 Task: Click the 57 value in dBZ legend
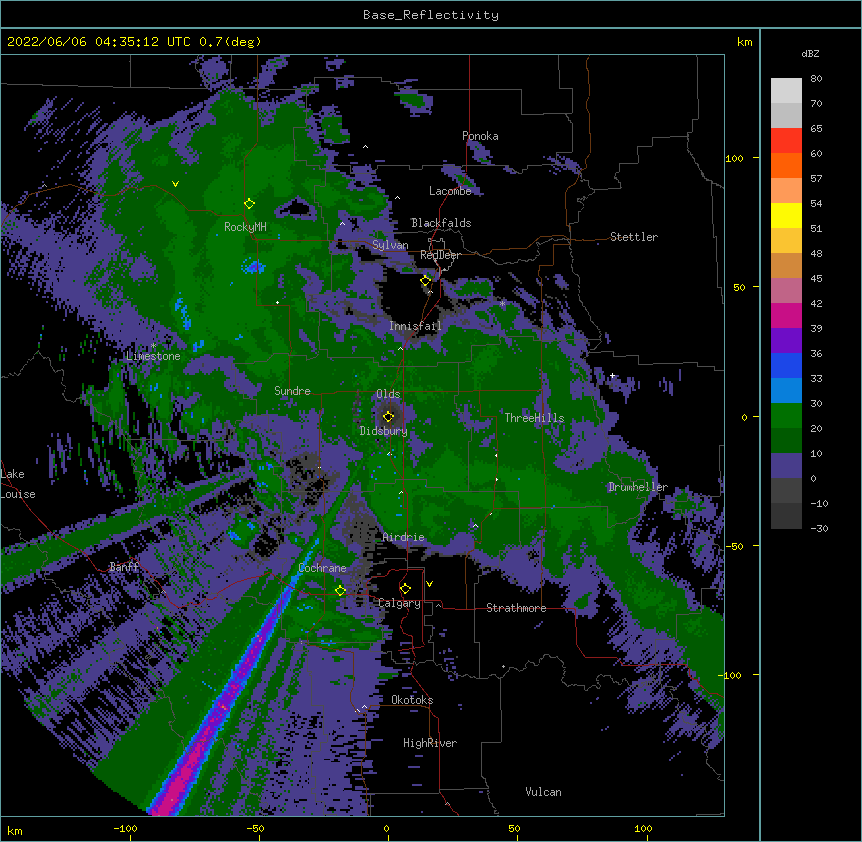tap(816, 179)
